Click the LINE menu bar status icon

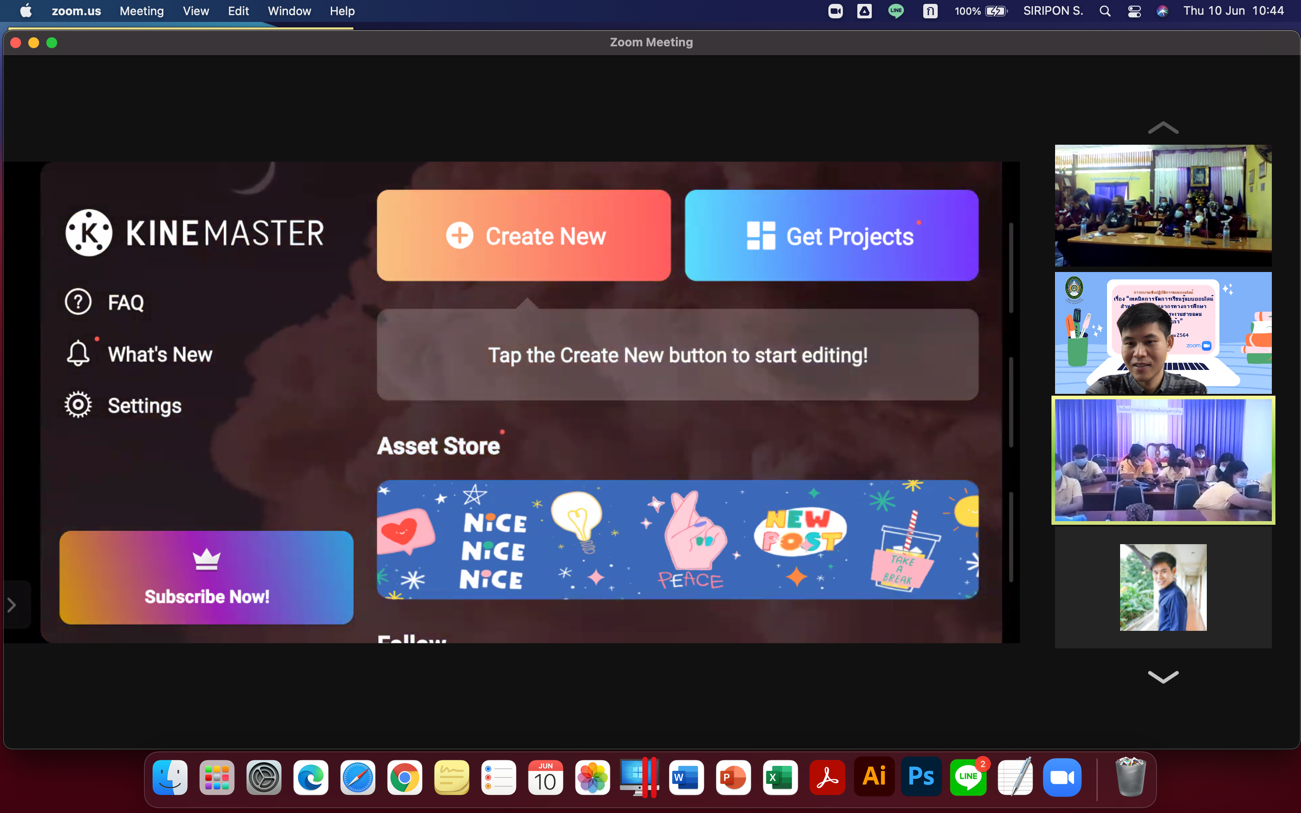click(x=896, y=11)
